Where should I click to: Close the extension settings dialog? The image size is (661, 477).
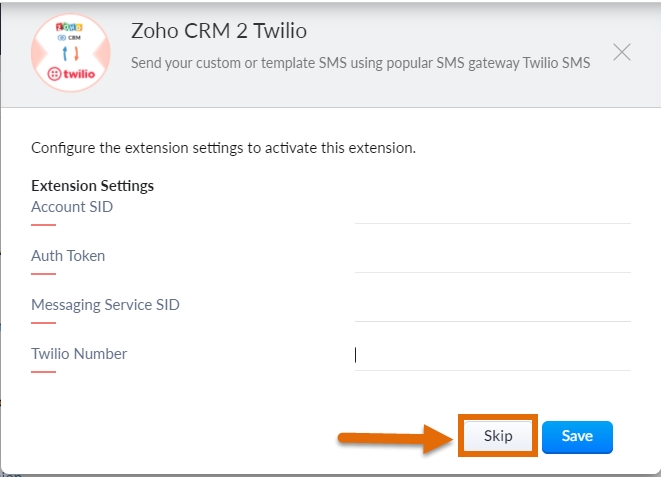(x=622, y=52)
